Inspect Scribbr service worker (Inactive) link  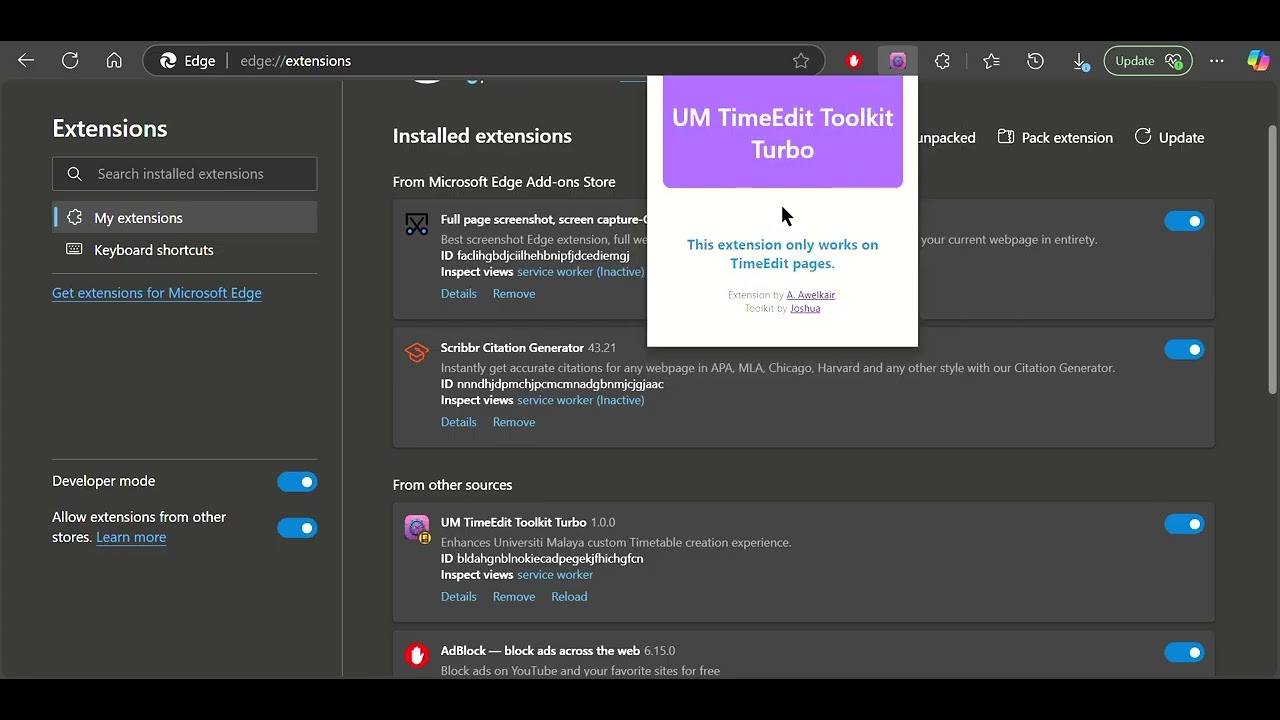click(581, 400)
